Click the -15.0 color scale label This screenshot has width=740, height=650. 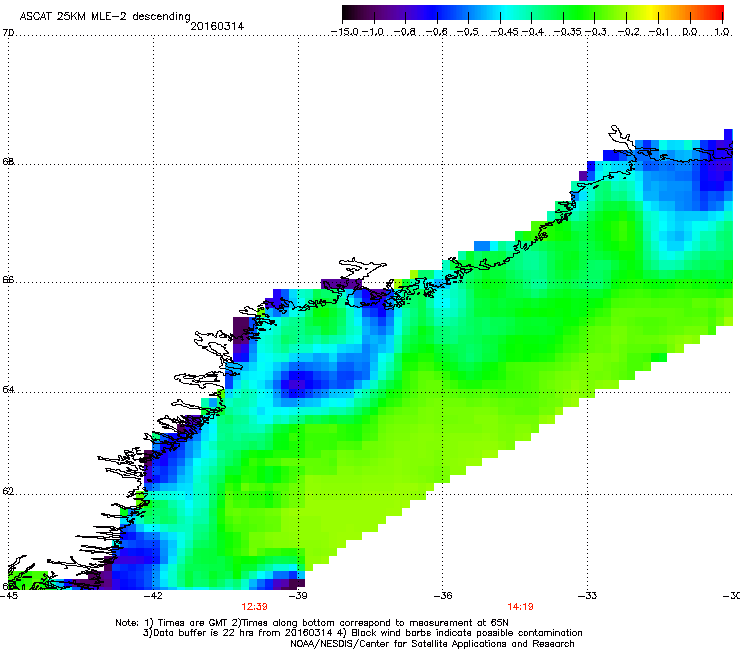[x=344, y=32]
